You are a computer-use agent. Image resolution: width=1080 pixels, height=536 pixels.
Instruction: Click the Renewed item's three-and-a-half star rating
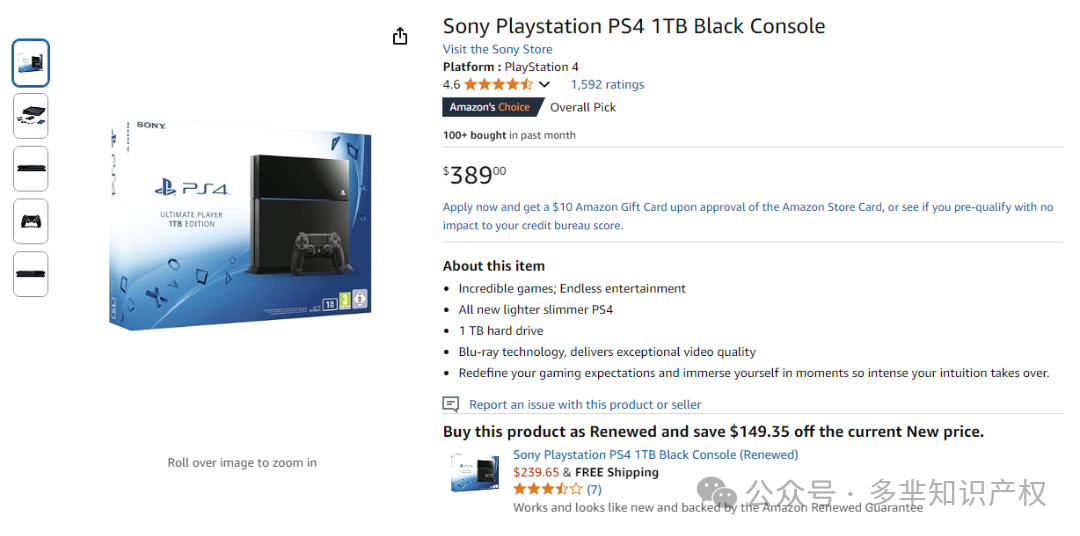548,490
